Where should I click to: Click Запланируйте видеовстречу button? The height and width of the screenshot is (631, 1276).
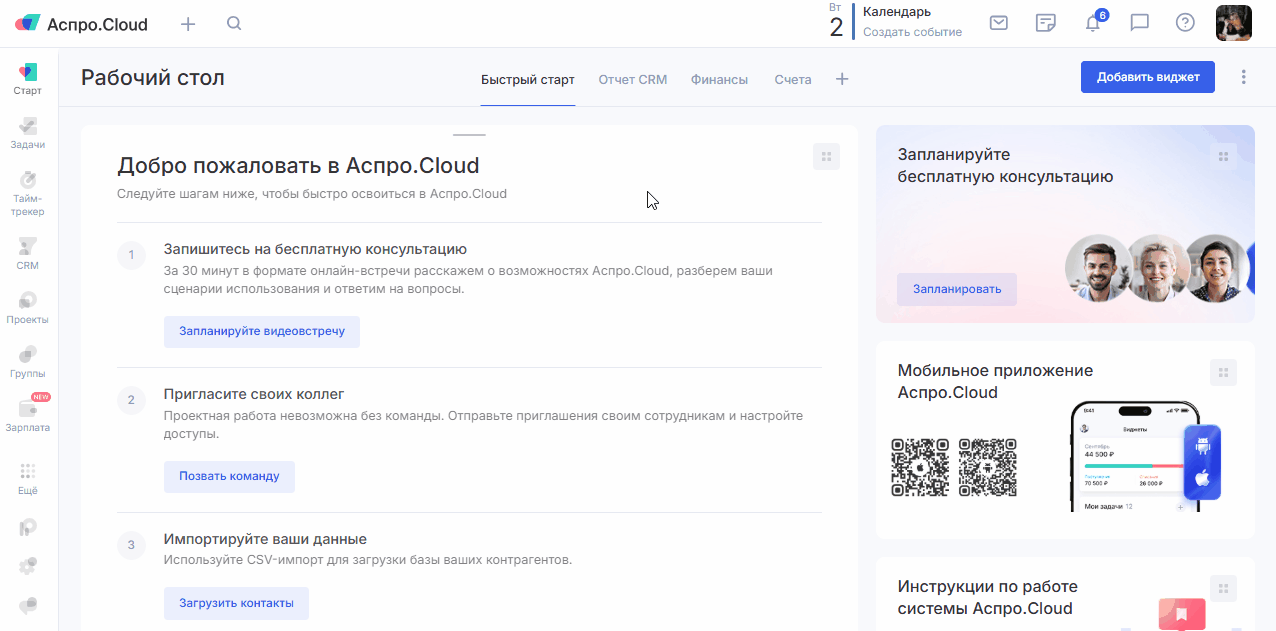pos(262,331)
